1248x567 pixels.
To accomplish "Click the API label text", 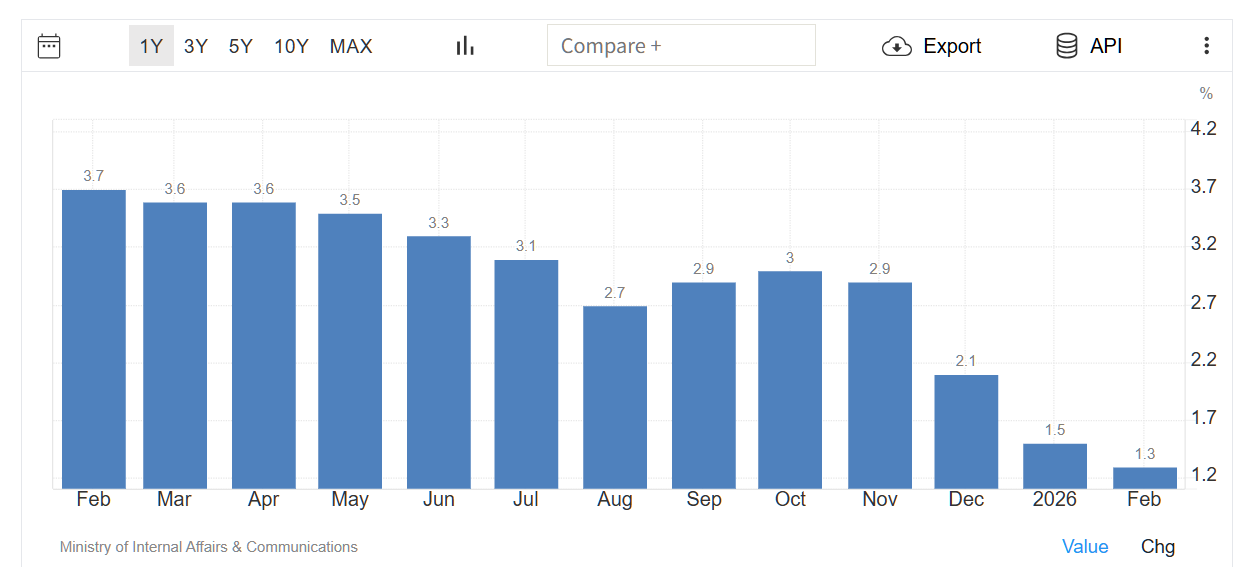I will pos(1106,46).
